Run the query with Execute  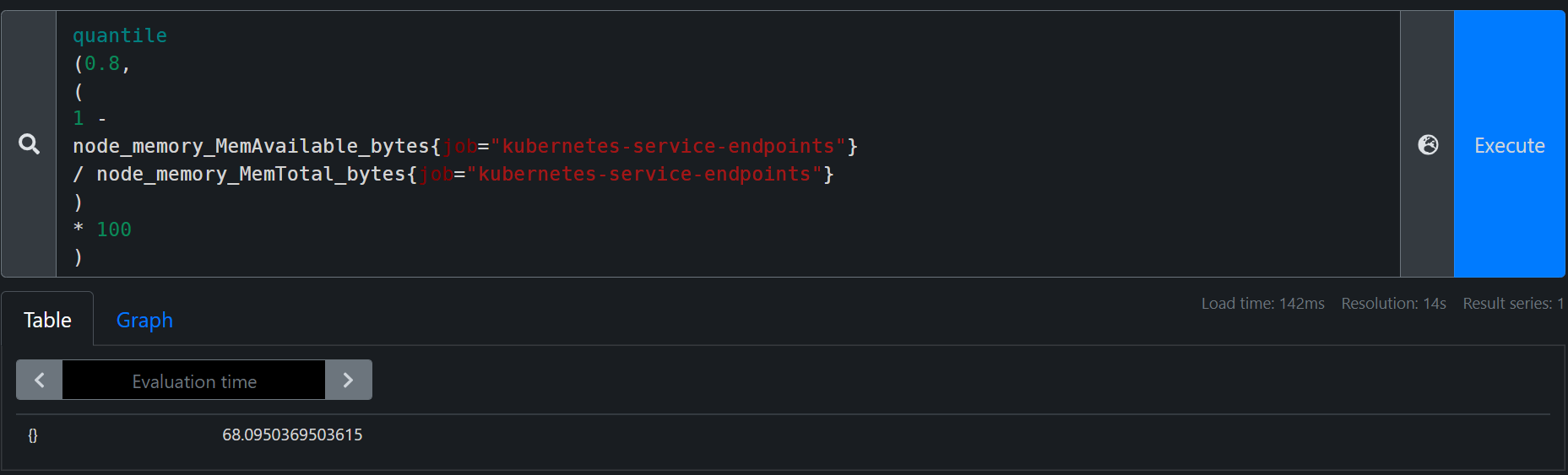(1509, 144)
